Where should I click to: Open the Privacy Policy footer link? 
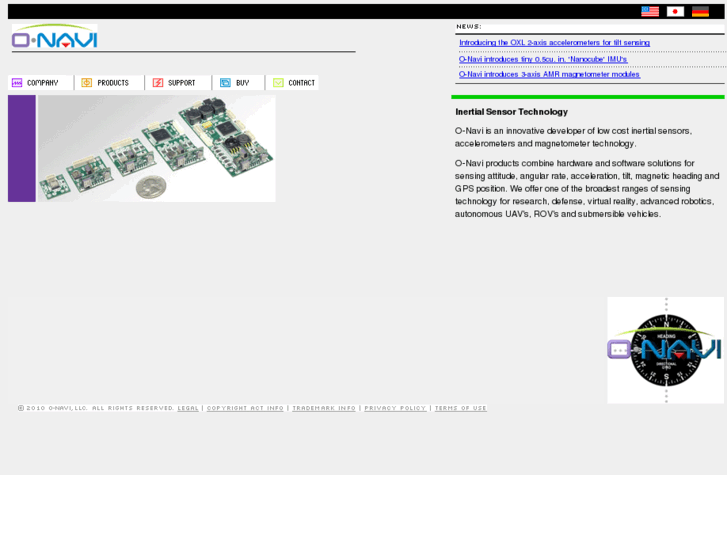(x=395, y=408)
